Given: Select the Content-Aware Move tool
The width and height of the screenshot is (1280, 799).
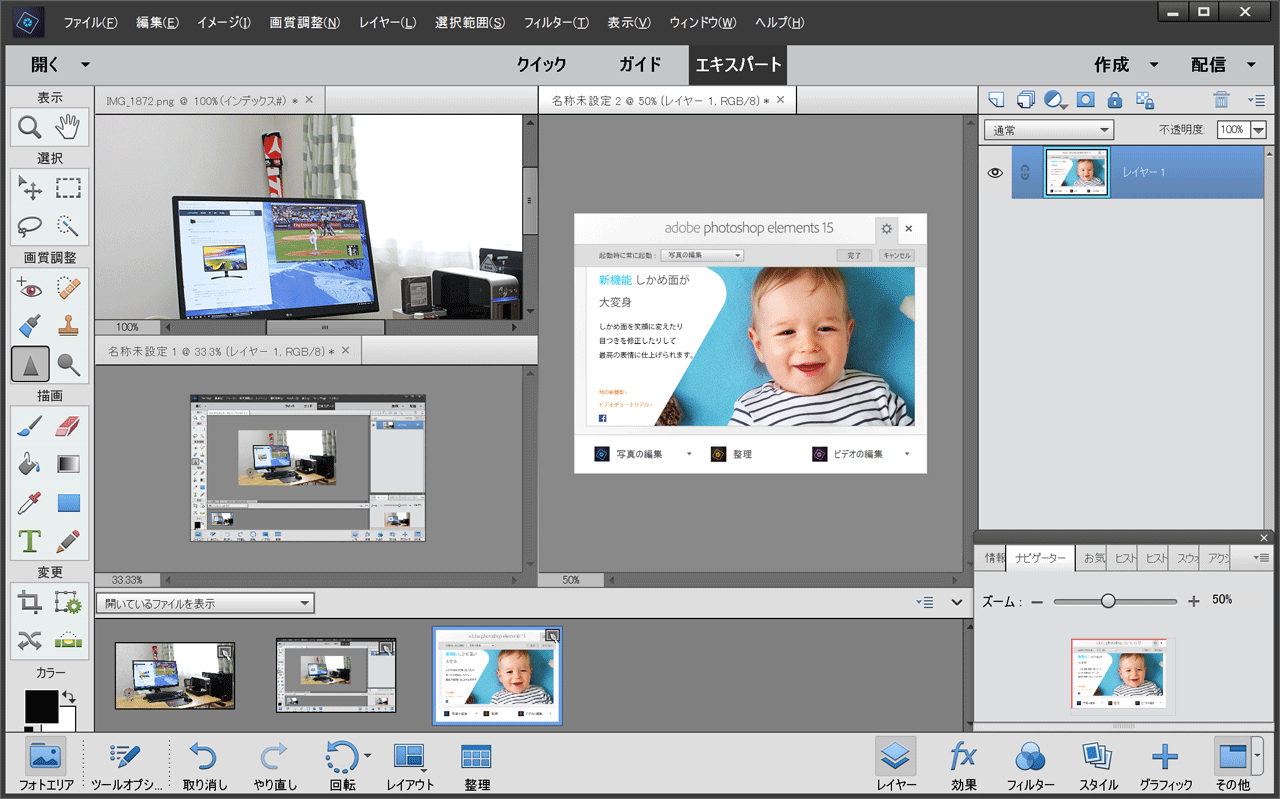Looking at the screenshot, I should click(30, 640).
